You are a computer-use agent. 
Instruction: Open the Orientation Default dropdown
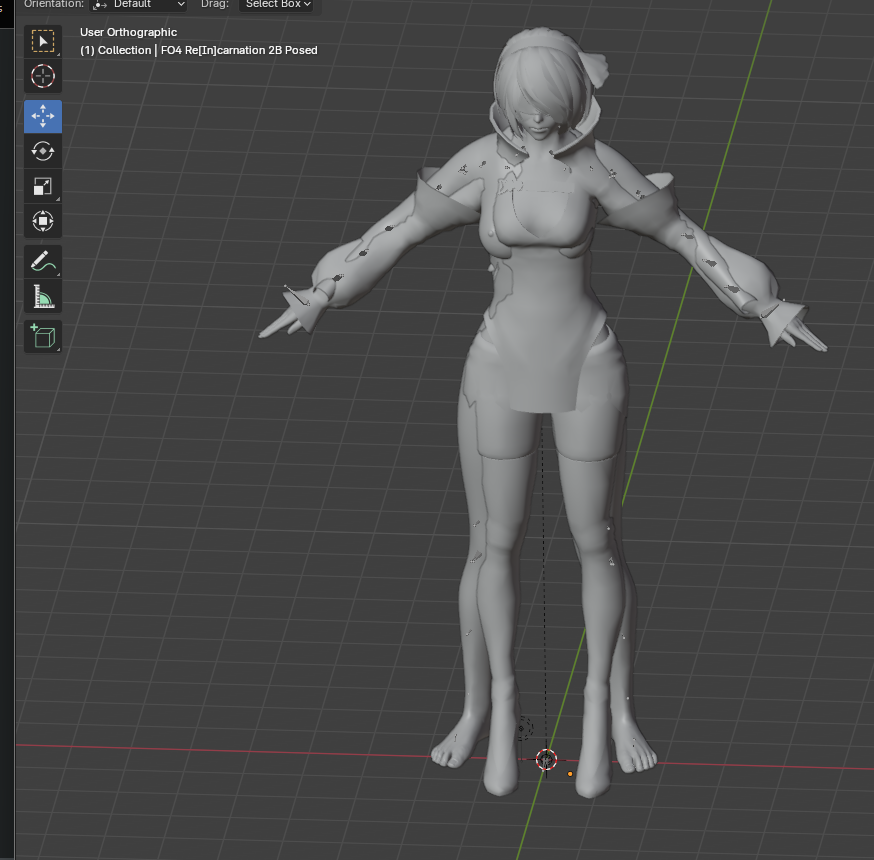point(138,4)
